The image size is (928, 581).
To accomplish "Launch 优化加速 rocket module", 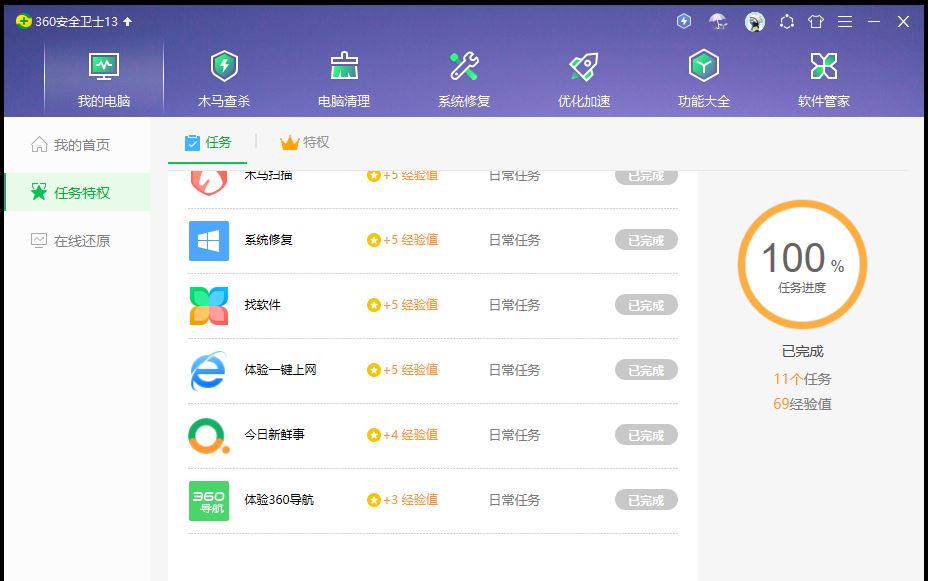I will (584, 78).
